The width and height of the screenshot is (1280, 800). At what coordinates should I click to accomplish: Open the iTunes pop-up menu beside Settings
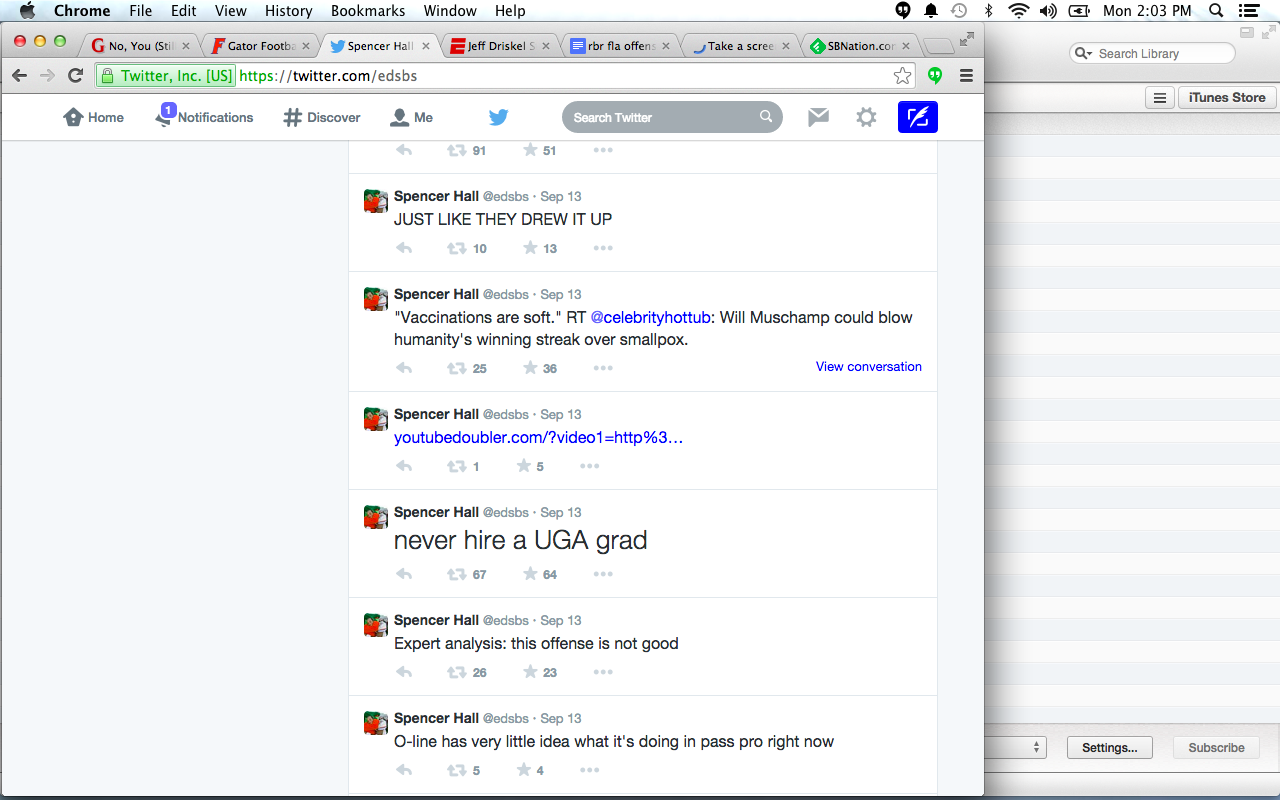tap(1014, 747)
